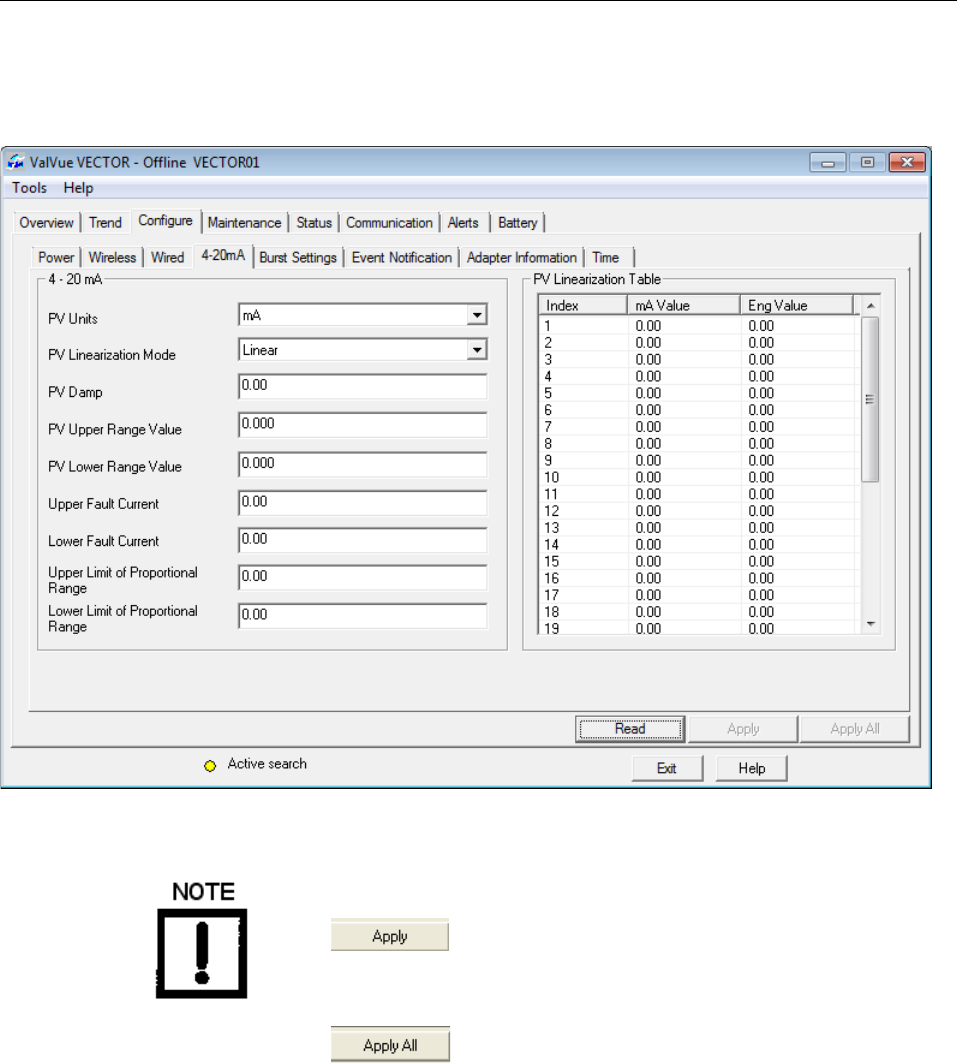Open the Battery tab

coord(517,222)
